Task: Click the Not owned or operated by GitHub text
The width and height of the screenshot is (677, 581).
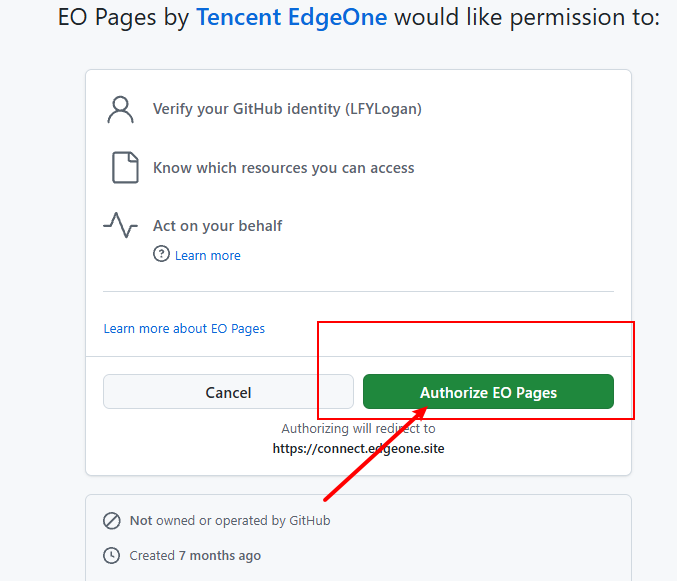Action: coord(230,521)
